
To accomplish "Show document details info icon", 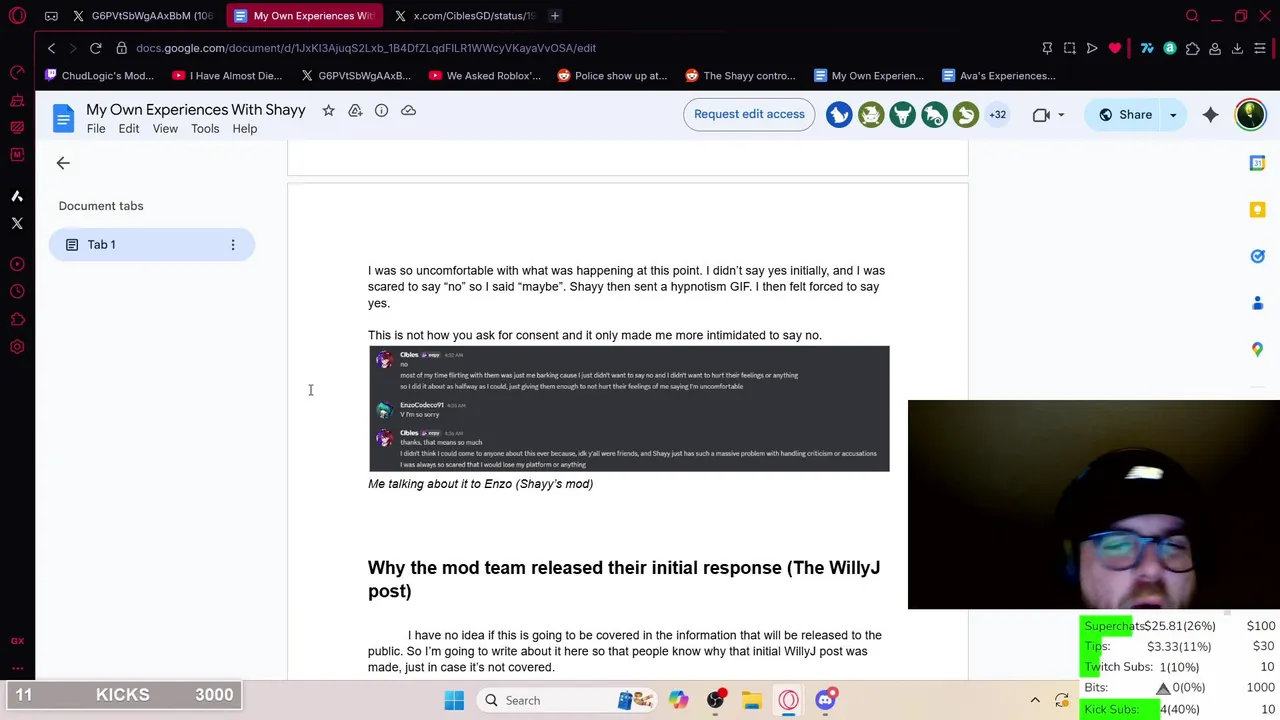I will point(381,110).
